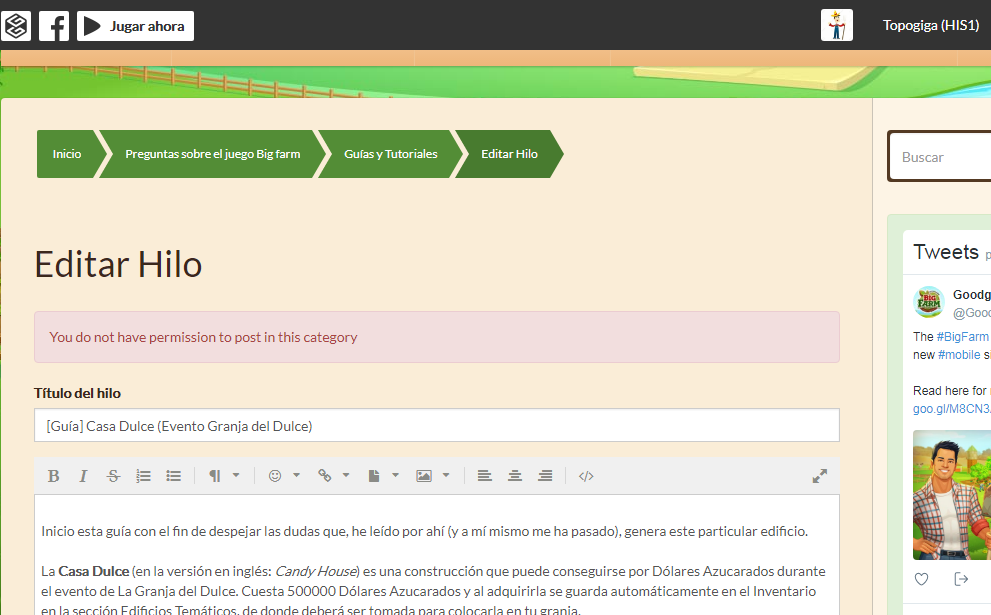The image size is (991, 615).
Task: Align text right in editor
Action: click(545, 476)
